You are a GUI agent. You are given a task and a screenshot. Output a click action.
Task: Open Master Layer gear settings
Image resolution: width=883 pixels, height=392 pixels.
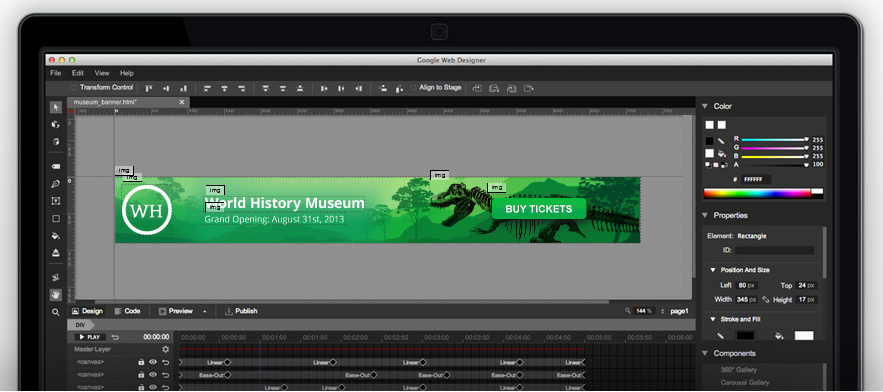[165, 349]
